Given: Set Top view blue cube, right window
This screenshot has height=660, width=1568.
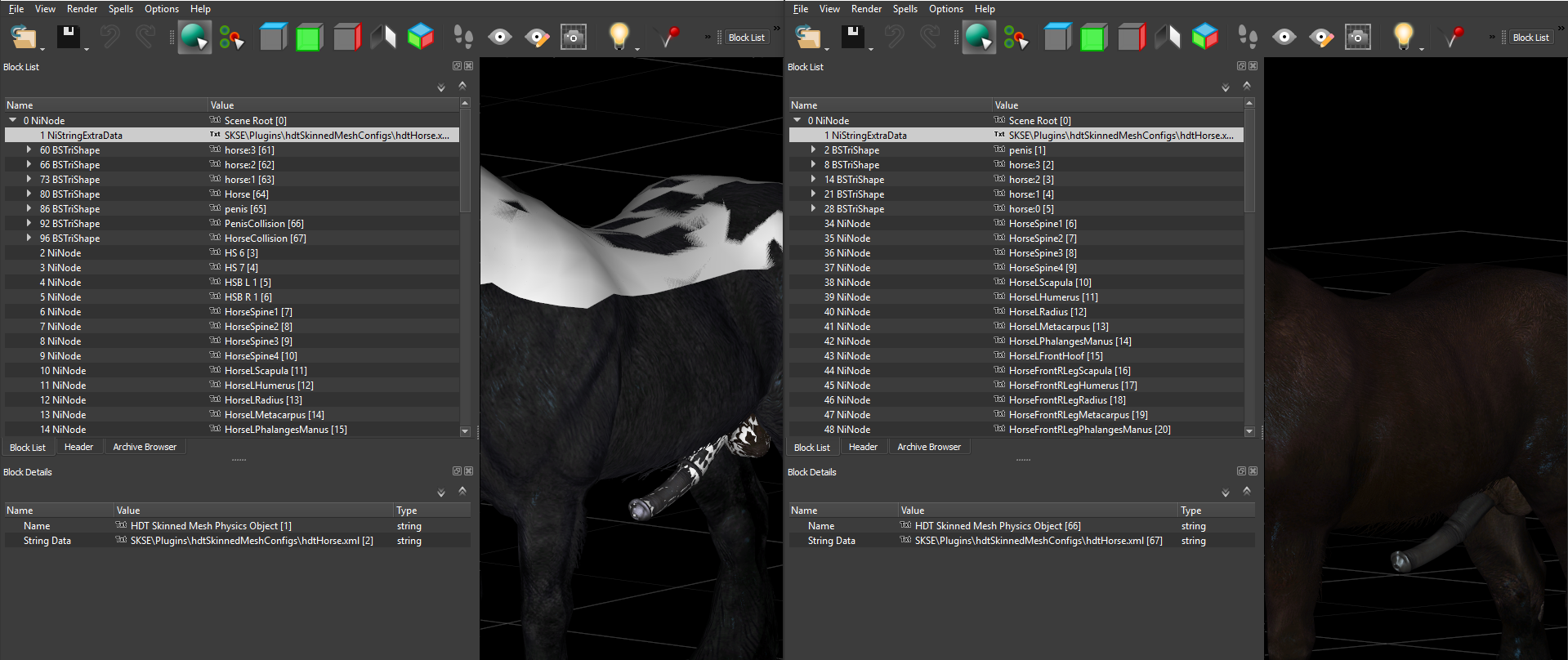Looking at the screenshot, I should (1057, 37).
